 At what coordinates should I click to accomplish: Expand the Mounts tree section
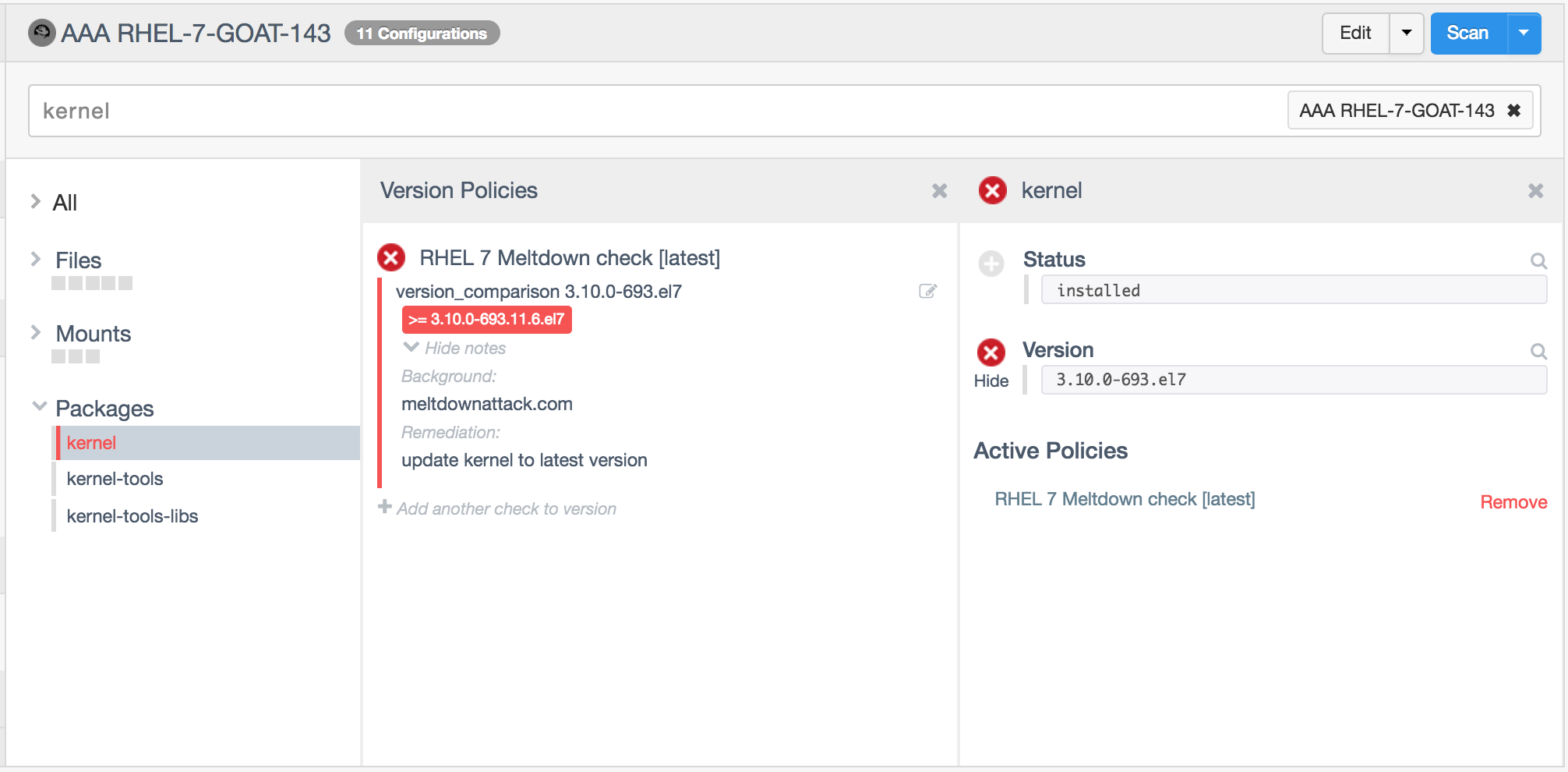(x=36, y=332)
